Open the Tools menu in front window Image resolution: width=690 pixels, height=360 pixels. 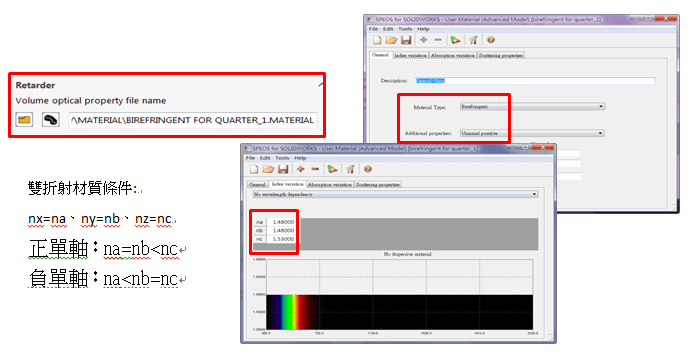(x=282, y=158)
